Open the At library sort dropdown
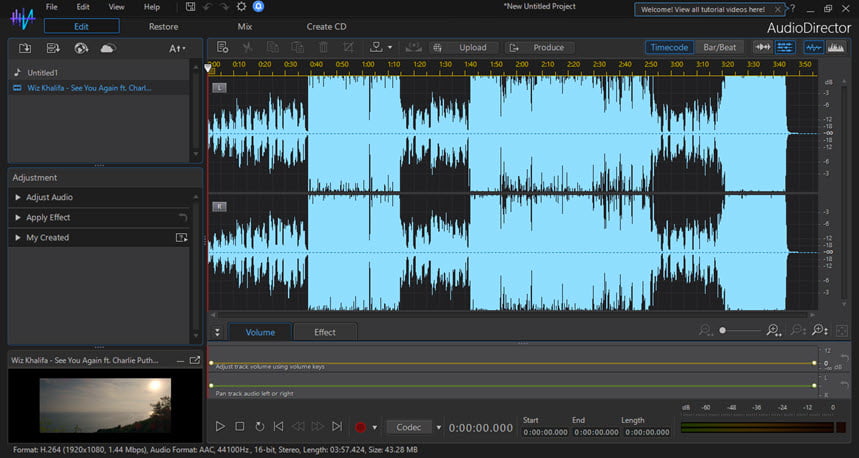 [177, 48]
